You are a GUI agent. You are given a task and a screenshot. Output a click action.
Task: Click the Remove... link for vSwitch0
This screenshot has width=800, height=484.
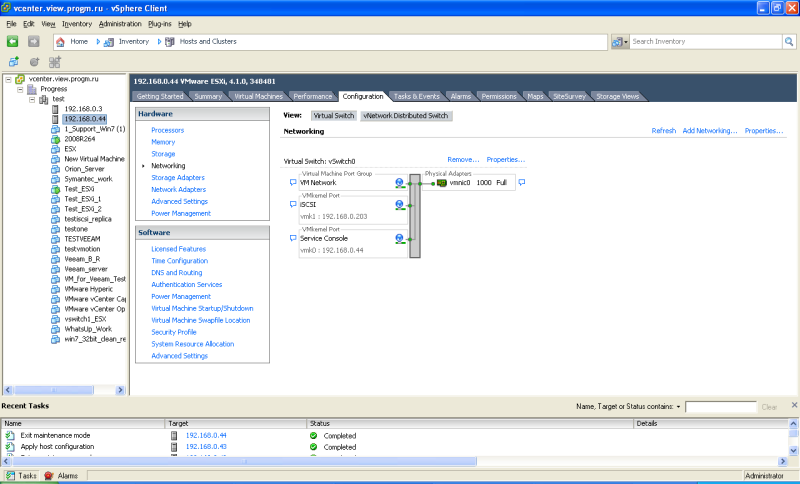[463, 160]
